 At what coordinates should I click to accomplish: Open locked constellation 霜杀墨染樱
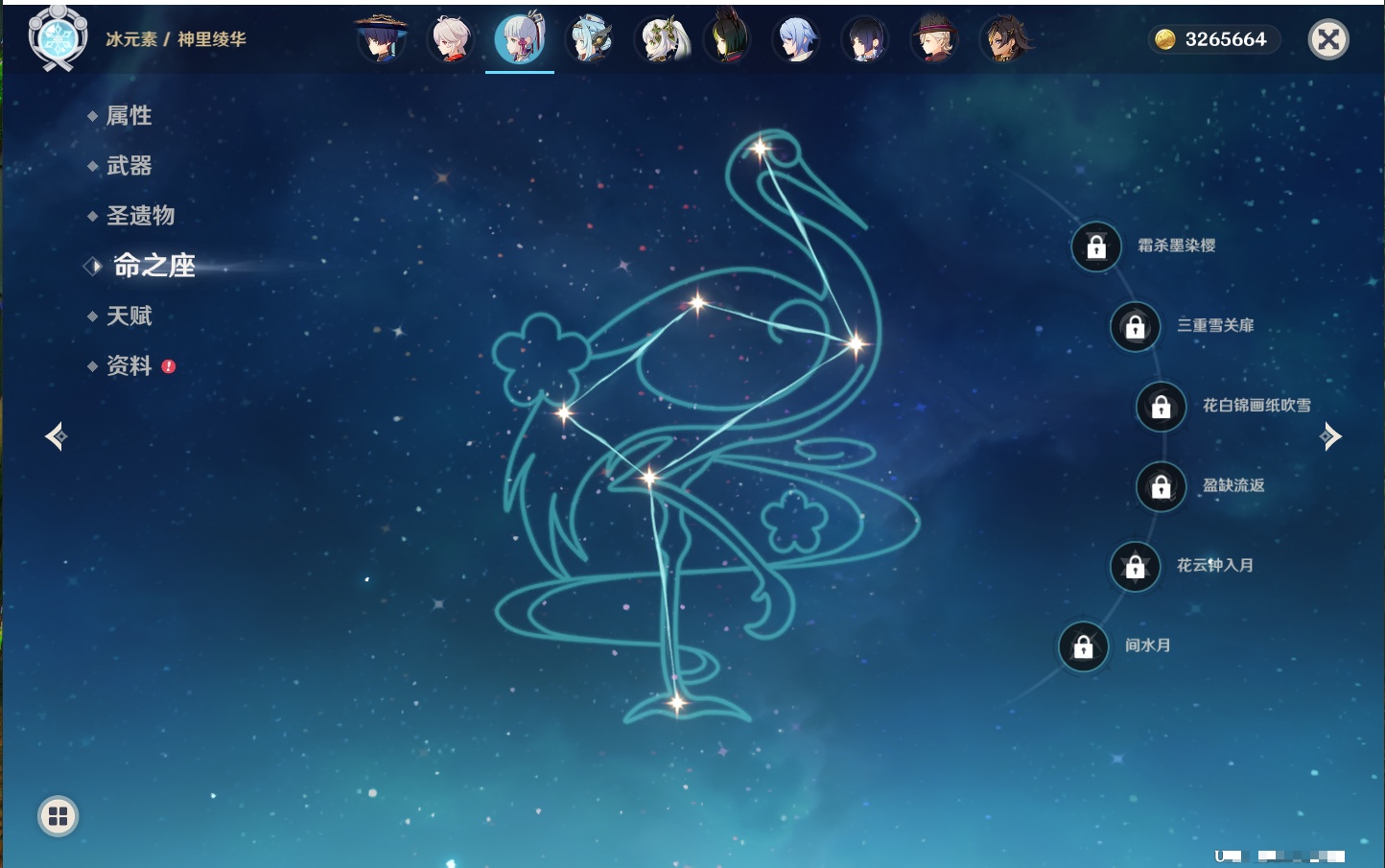click(1096, 246)
